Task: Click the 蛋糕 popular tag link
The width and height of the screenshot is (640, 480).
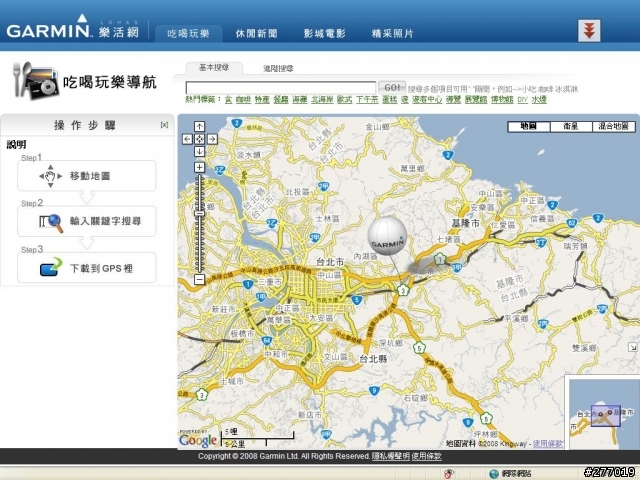Action: point(389,99)
